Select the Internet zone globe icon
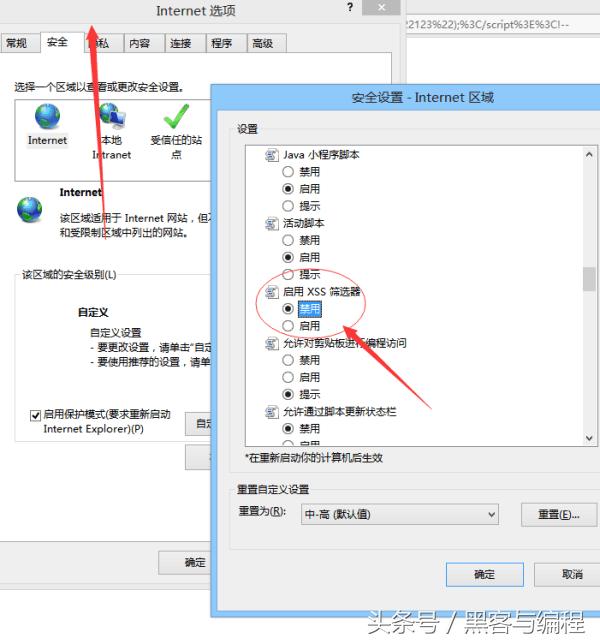 tap(47, 116)
